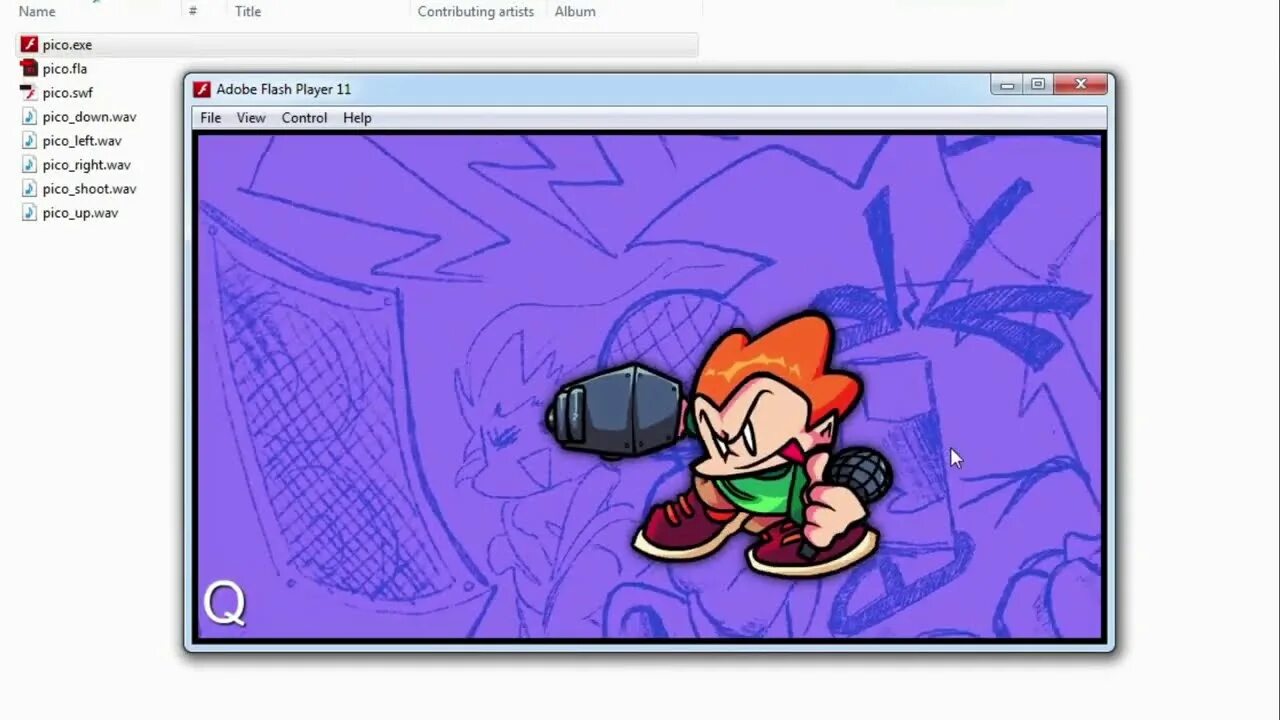The width and height of the screenshot is (1280, 720).
Task: Click the pico_down.wav audio icon
Action: [29, 117]
